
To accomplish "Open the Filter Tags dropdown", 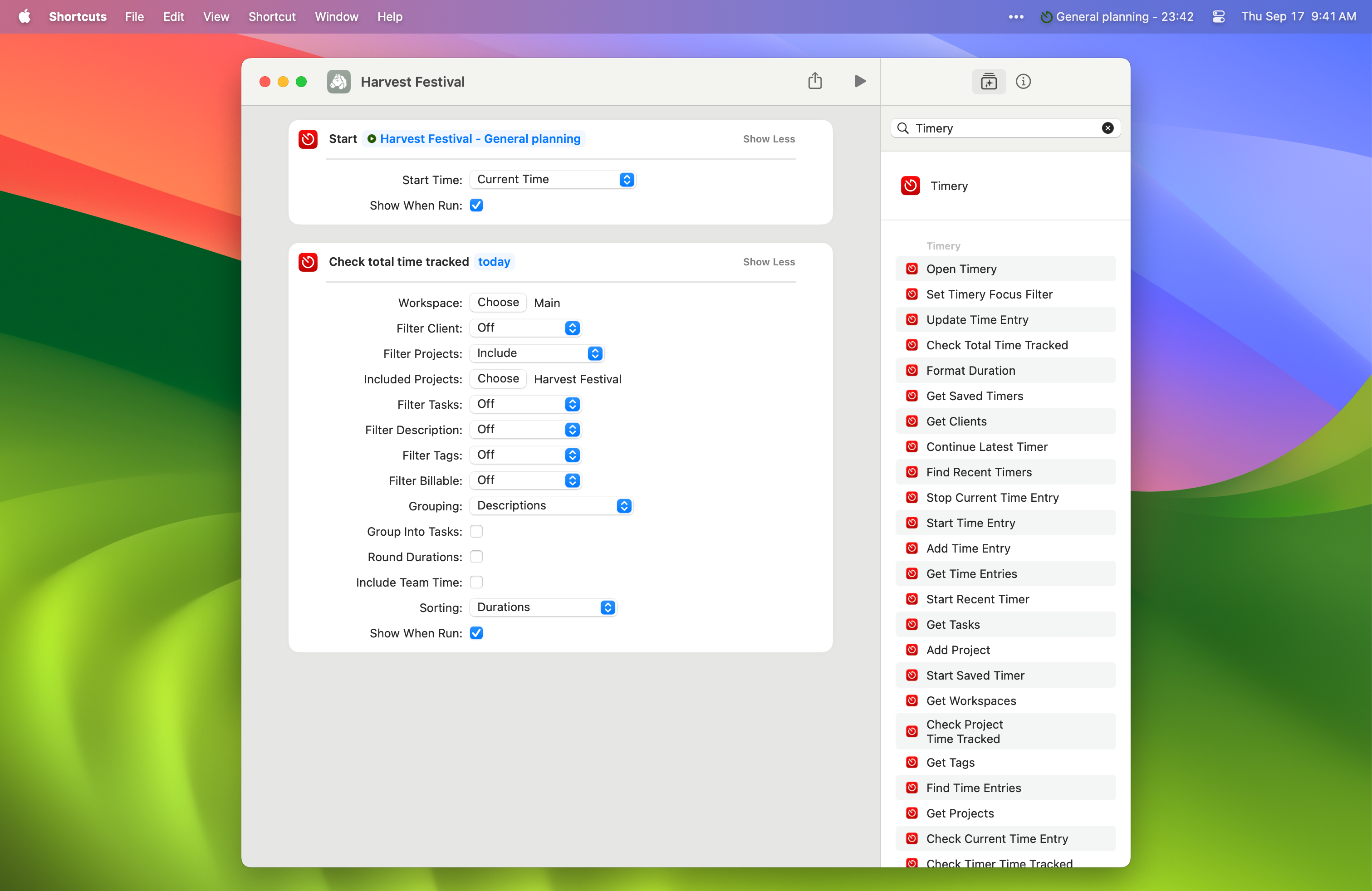I will (525, 455).
